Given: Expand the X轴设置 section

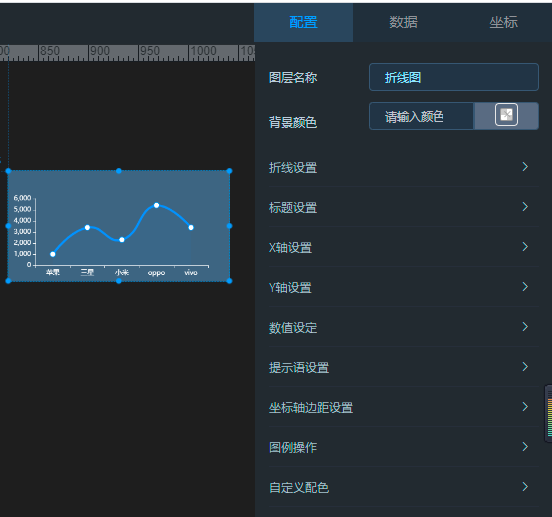Looking at the screenshot, I should (x=404, y=247).
